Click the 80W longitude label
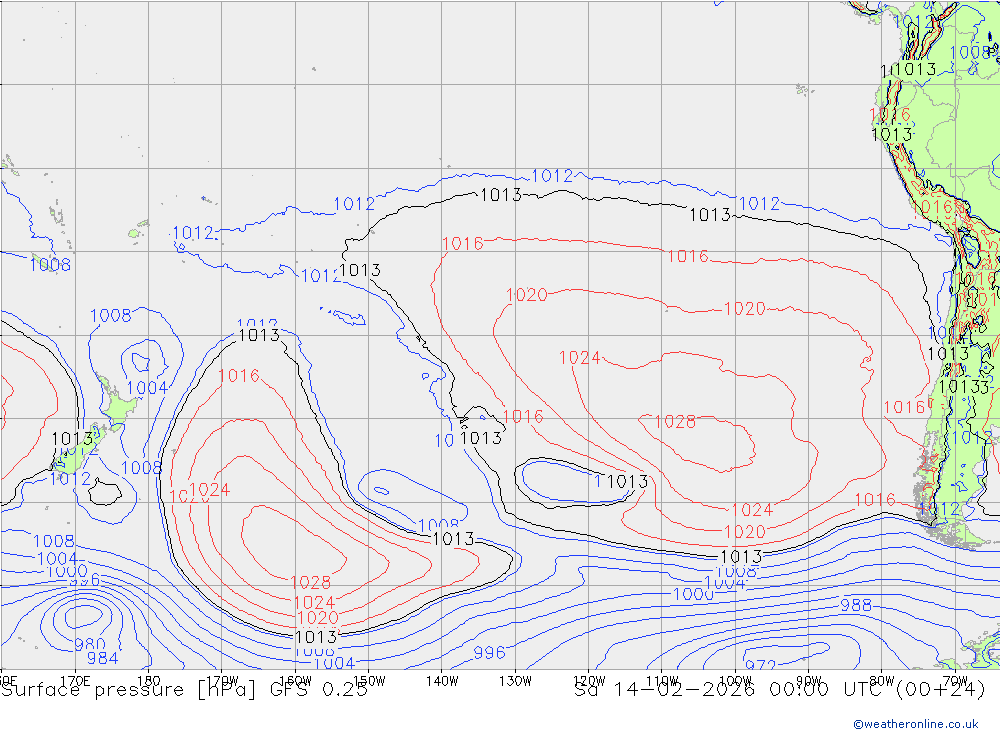The image size is (1000, 733). (x=882, y=681)
